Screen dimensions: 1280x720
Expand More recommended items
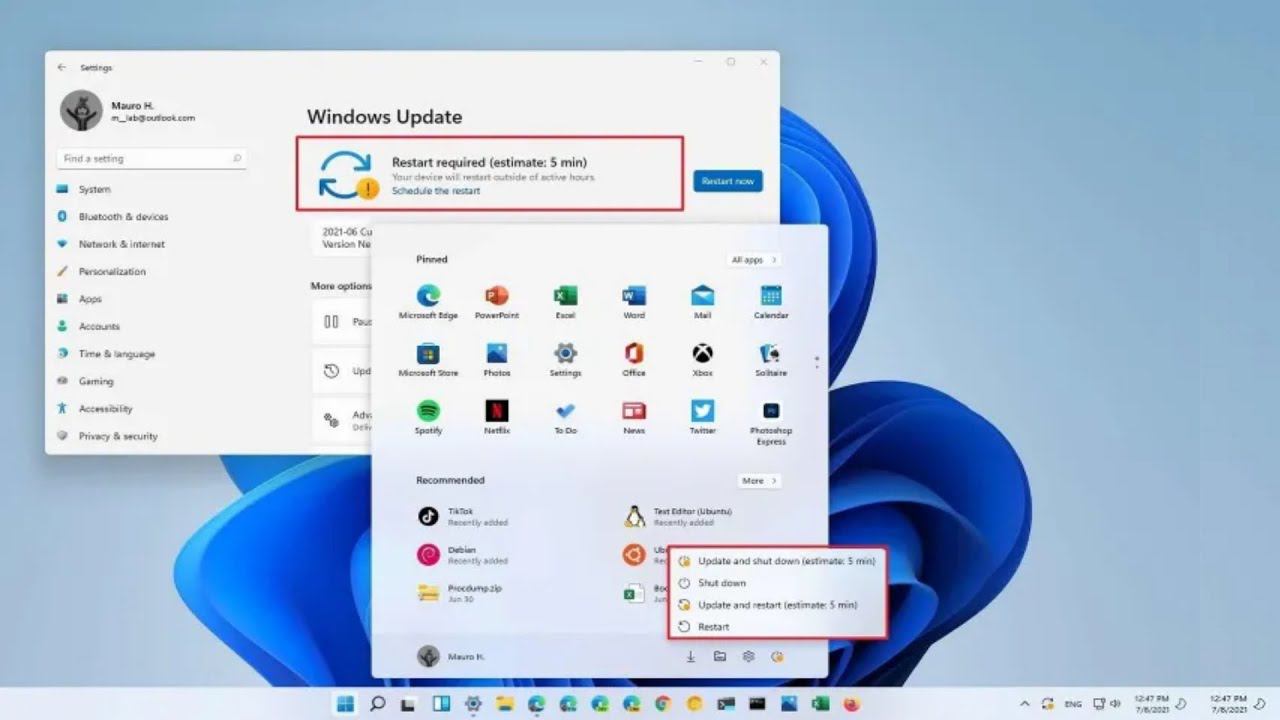click(759, 481)
